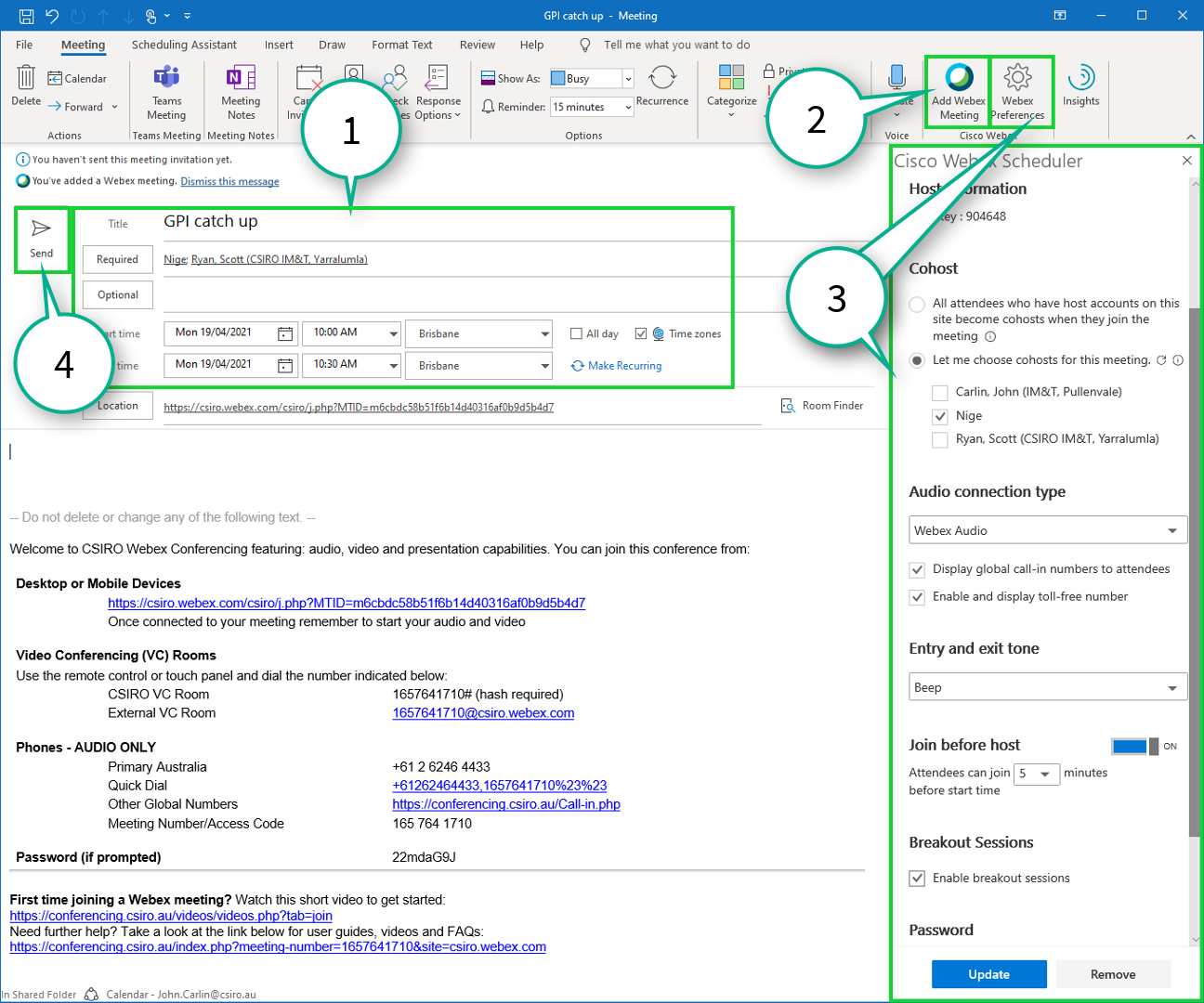Toggle the Time zones checkbox
Screen dimensions: 1204x1003
[641, 333]
